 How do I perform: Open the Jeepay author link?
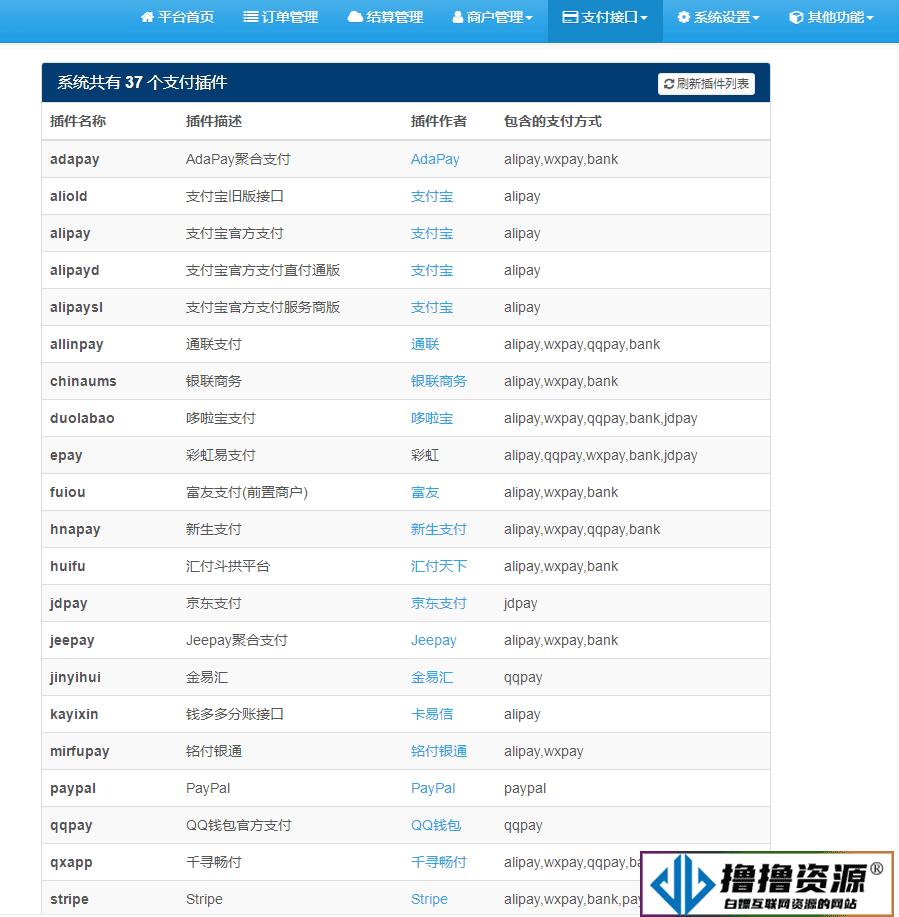(x=433, y=640)
